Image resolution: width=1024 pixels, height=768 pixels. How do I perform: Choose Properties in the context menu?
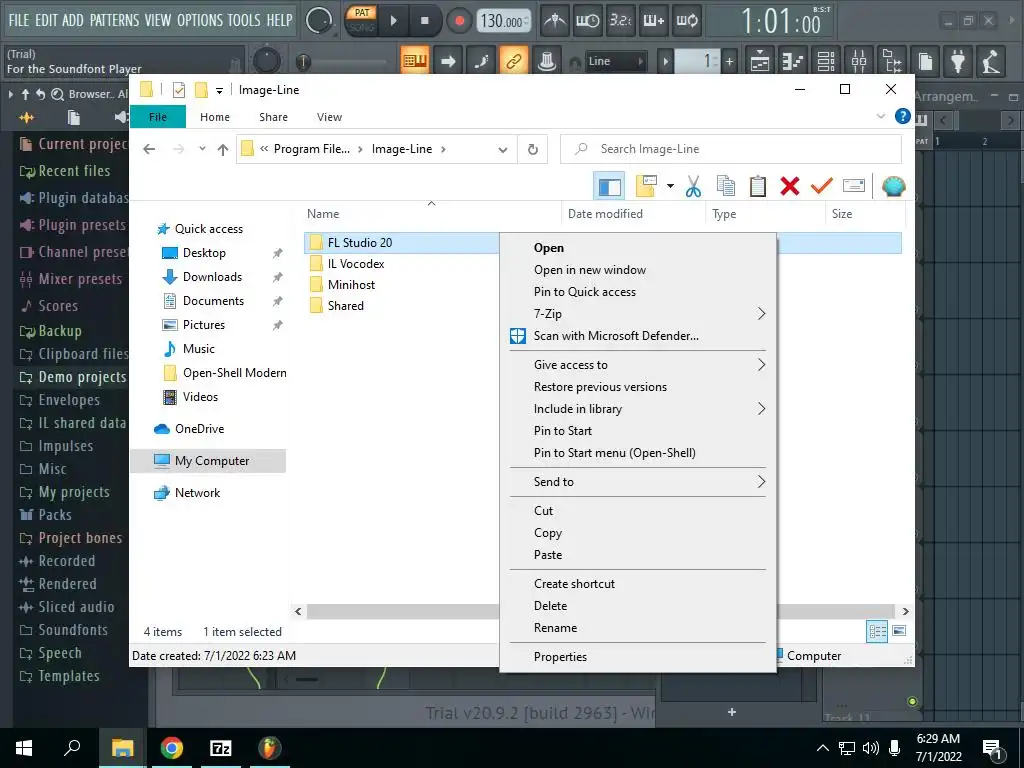tap(637, 656)
